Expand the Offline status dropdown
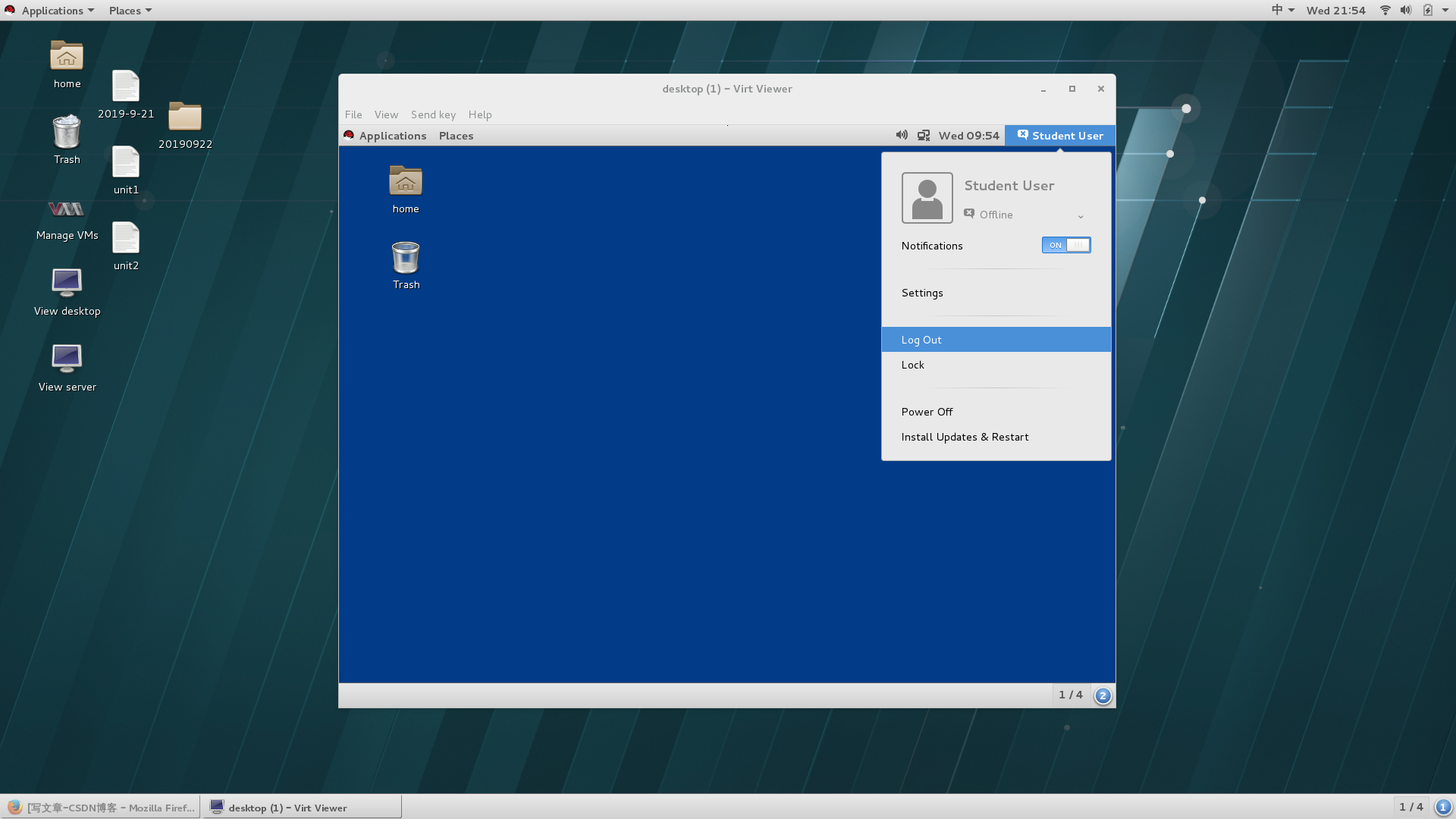The image size is (1456, 819). click(x=1081, y=216)
